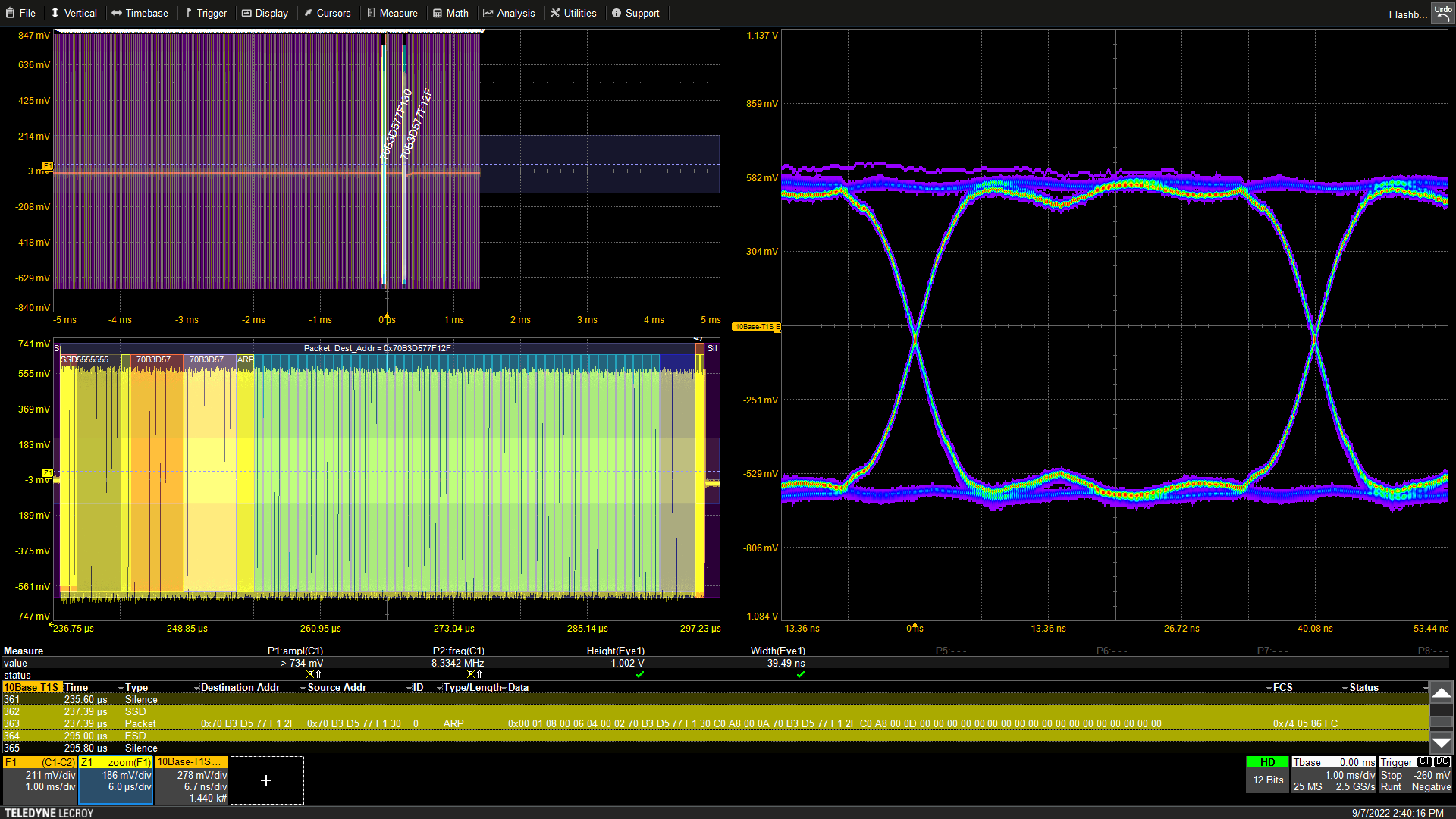
Task: Select the Z1 zoom(F1) trace descriptor
Action: (116, 780)
